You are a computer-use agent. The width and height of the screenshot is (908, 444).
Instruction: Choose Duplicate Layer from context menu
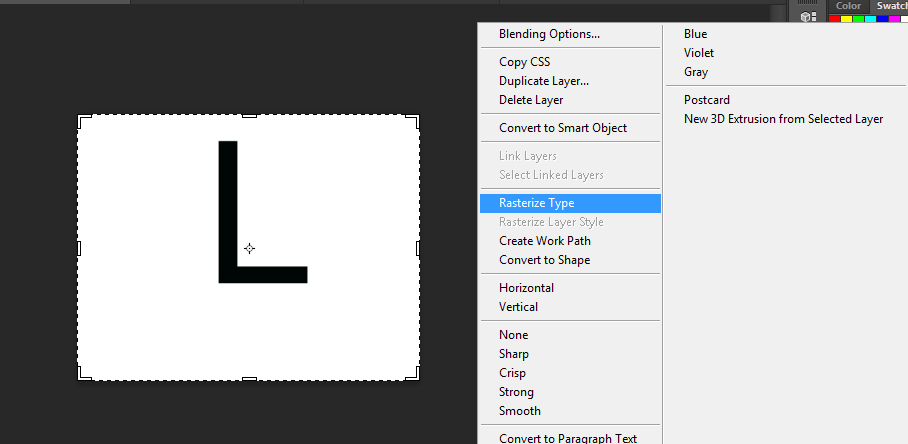click(543, 81)
